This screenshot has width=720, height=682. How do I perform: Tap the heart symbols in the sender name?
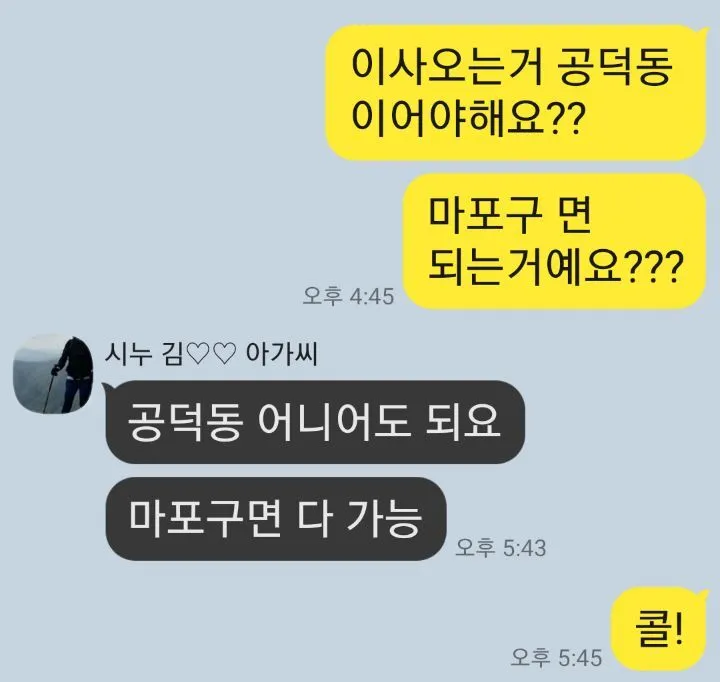[212, 355]
